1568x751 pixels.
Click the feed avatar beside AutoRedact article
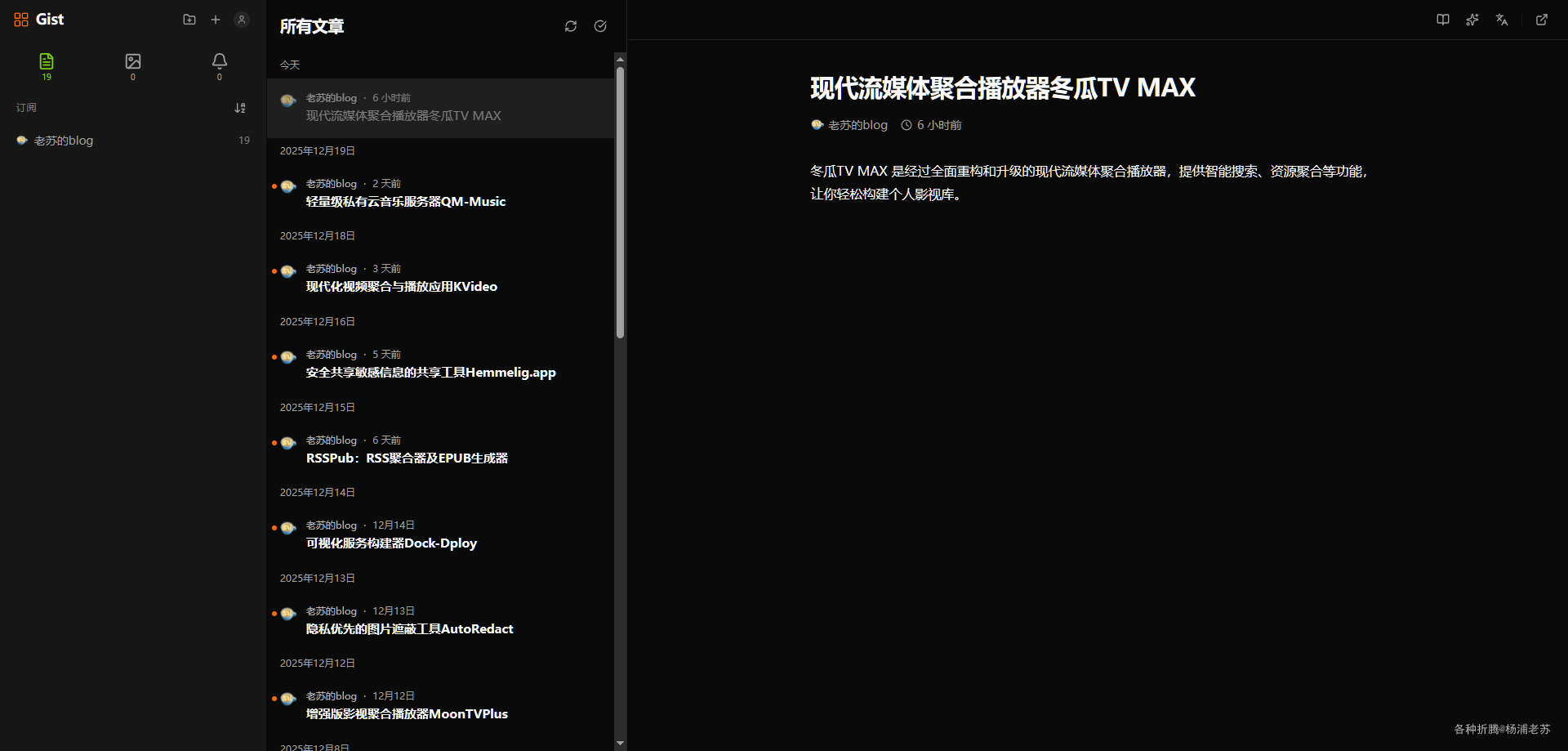(288, 614)
